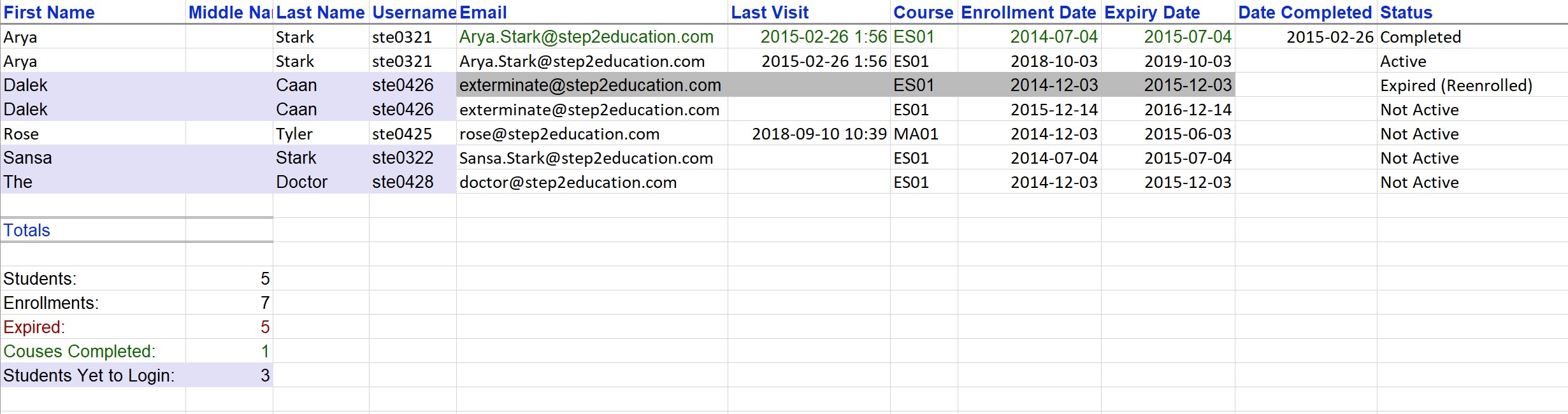Screen dimensions: 1568x414
Task: Click the Enrollments count value 7
Action: (x=264, y=303)
